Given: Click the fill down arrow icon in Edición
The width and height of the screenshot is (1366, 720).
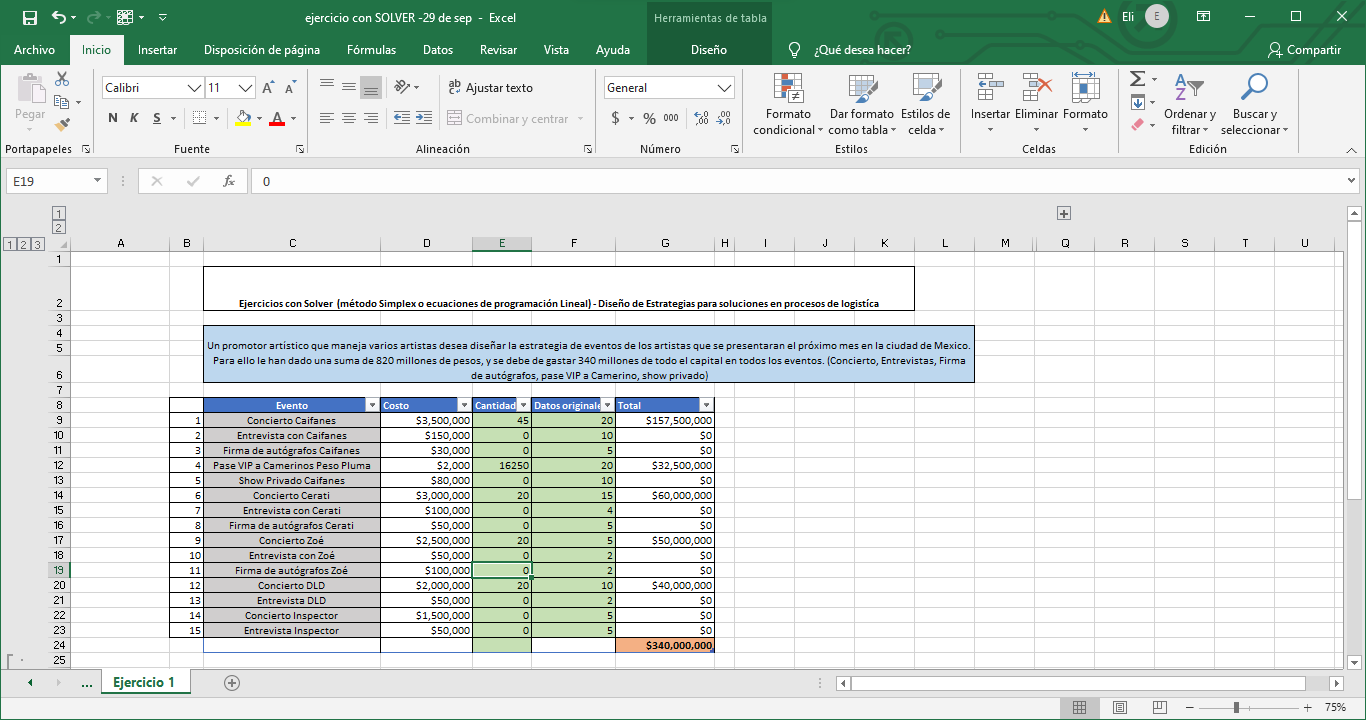Looking at the screenshot, I should (1137, 102).
